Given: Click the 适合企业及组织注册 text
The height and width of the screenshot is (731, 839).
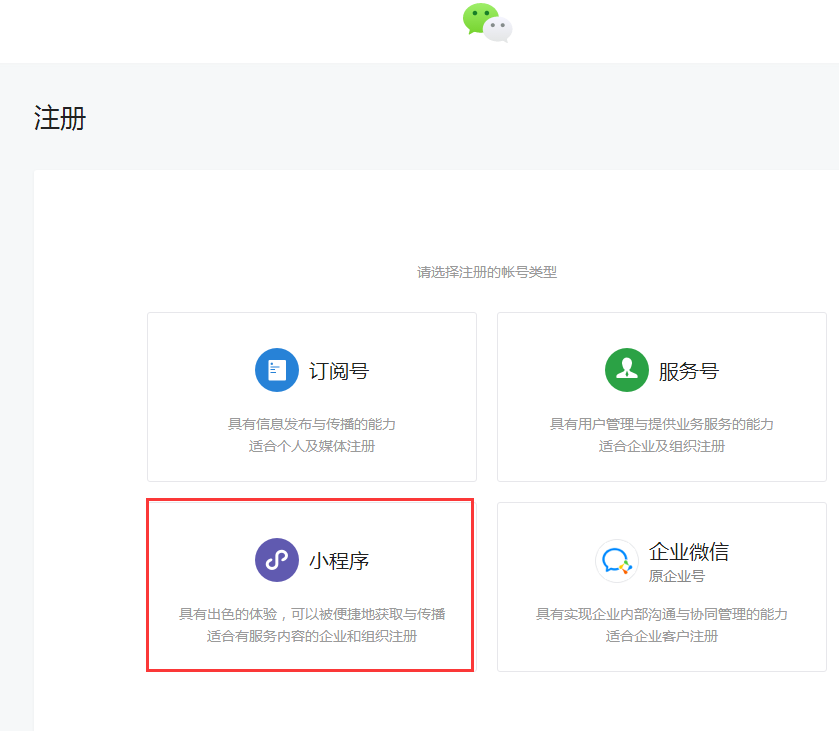Looking at the screenshot, I should 662,446.
